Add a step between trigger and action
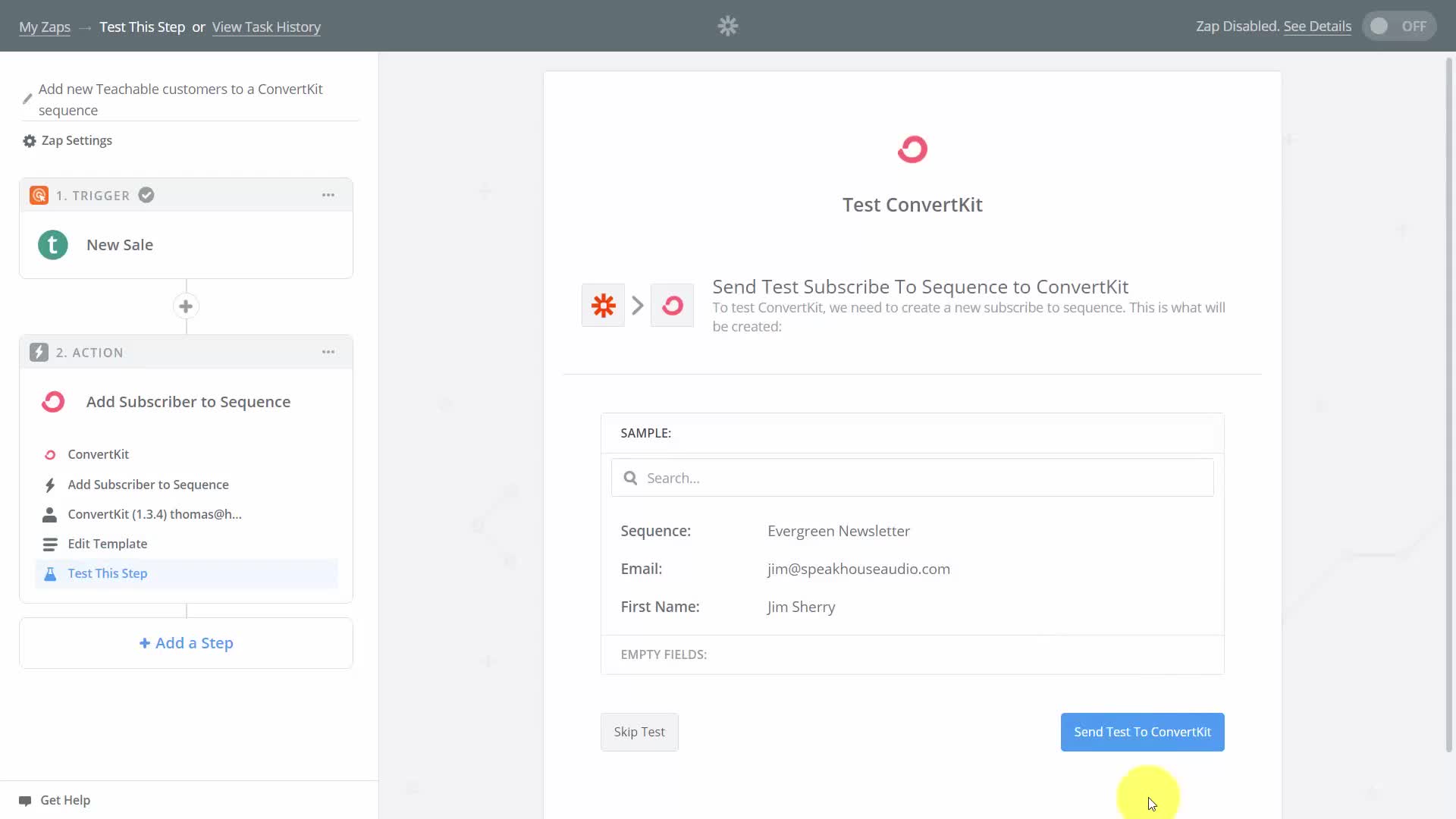 (x=186, y=306)
